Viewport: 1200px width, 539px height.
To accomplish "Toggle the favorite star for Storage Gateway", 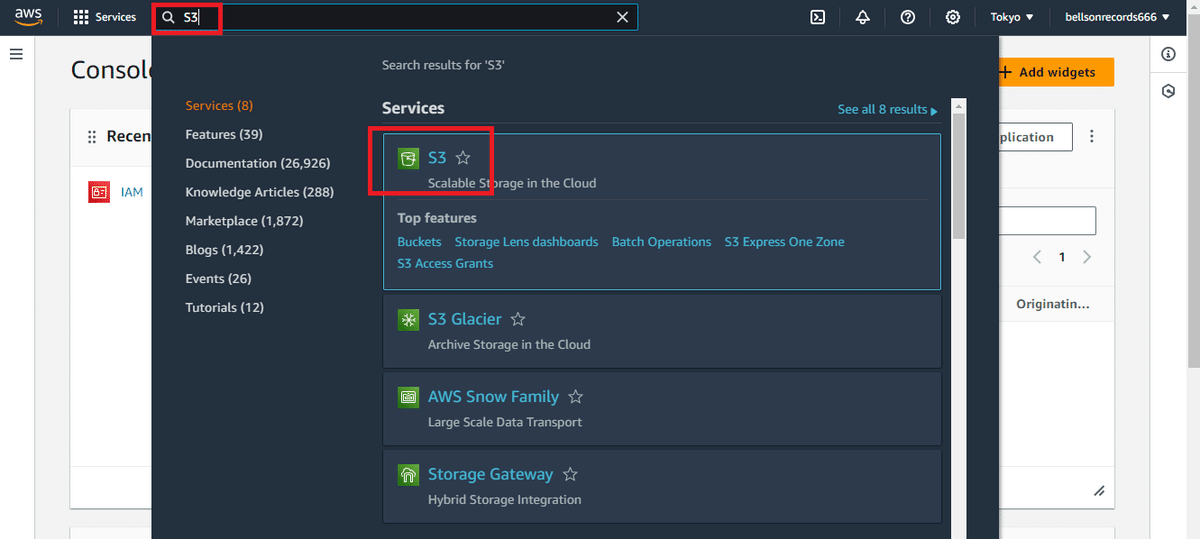I will pos(570,475).
